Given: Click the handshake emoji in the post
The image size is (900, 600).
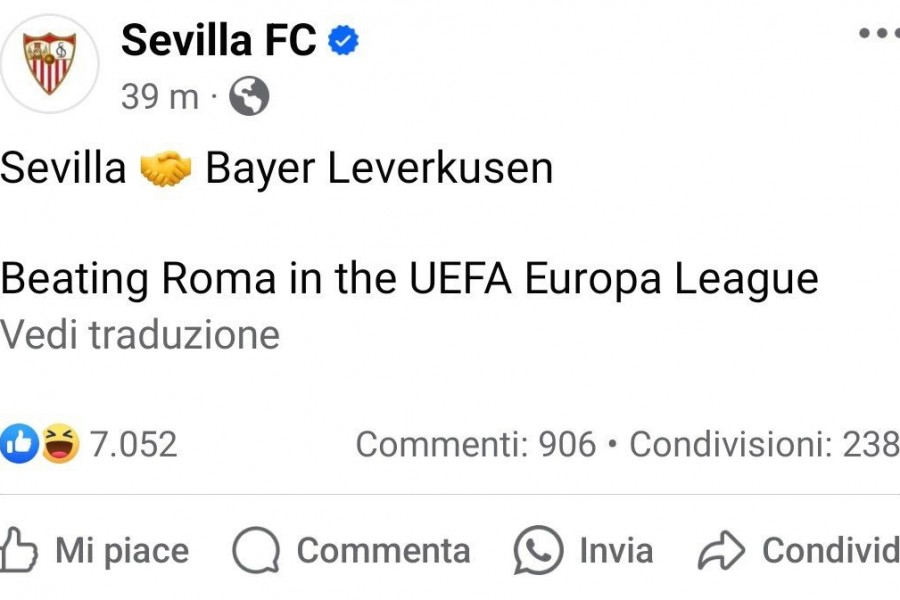Looking at the screenshot, I should (165, 168).
